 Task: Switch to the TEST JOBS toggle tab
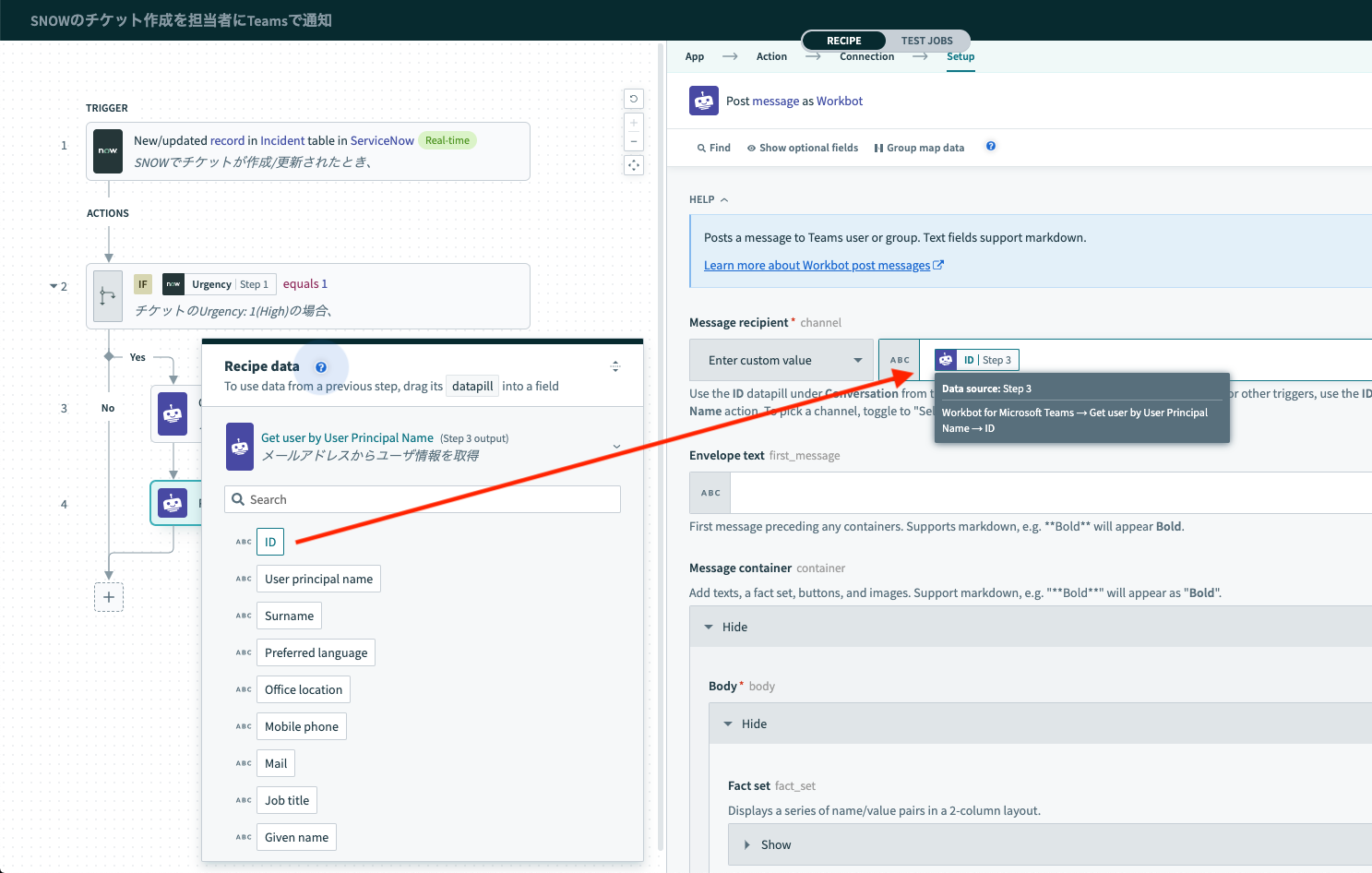pyautogui.click(x=926, y=41)
